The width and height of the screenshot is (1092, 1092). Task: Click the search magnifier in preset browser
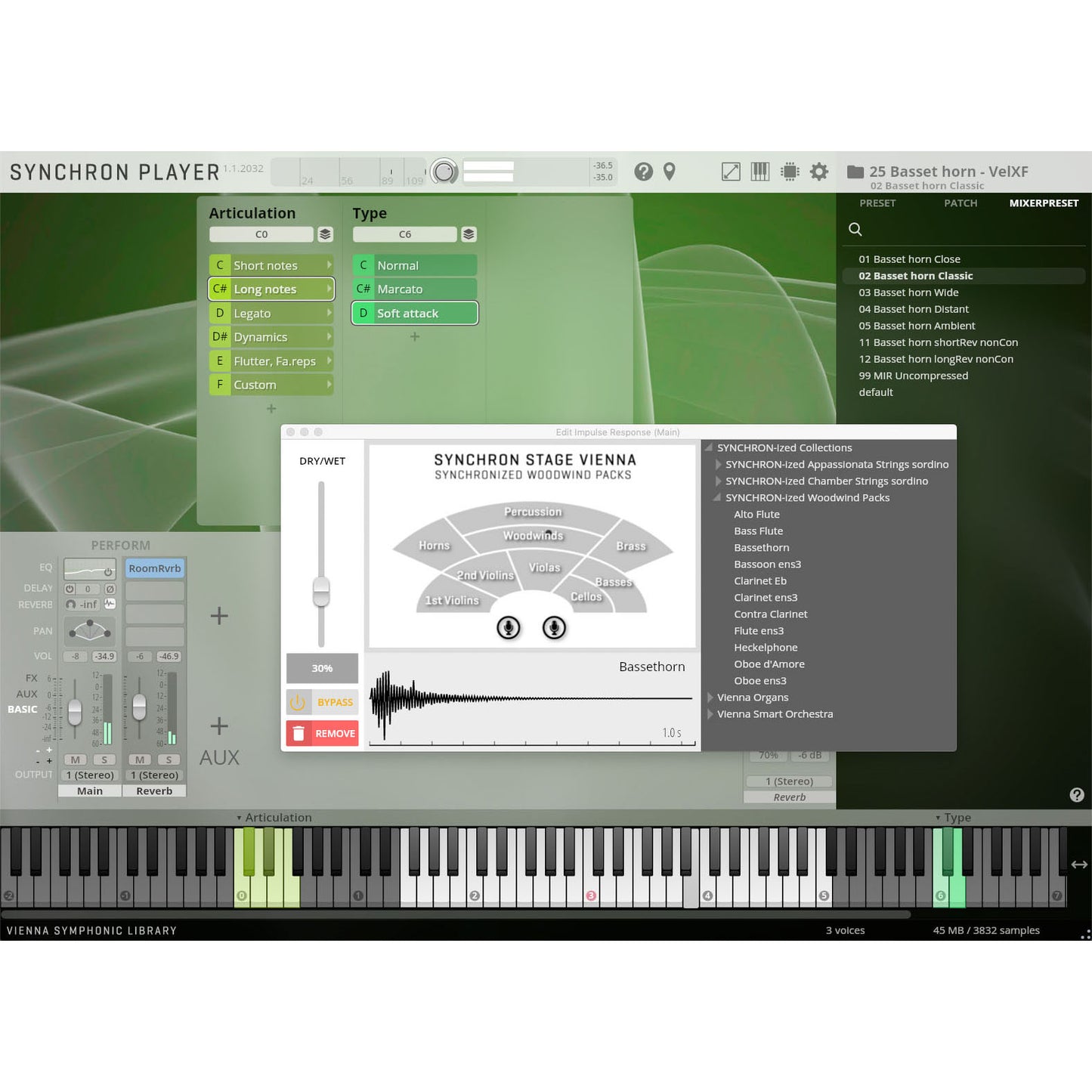[855, 229]
